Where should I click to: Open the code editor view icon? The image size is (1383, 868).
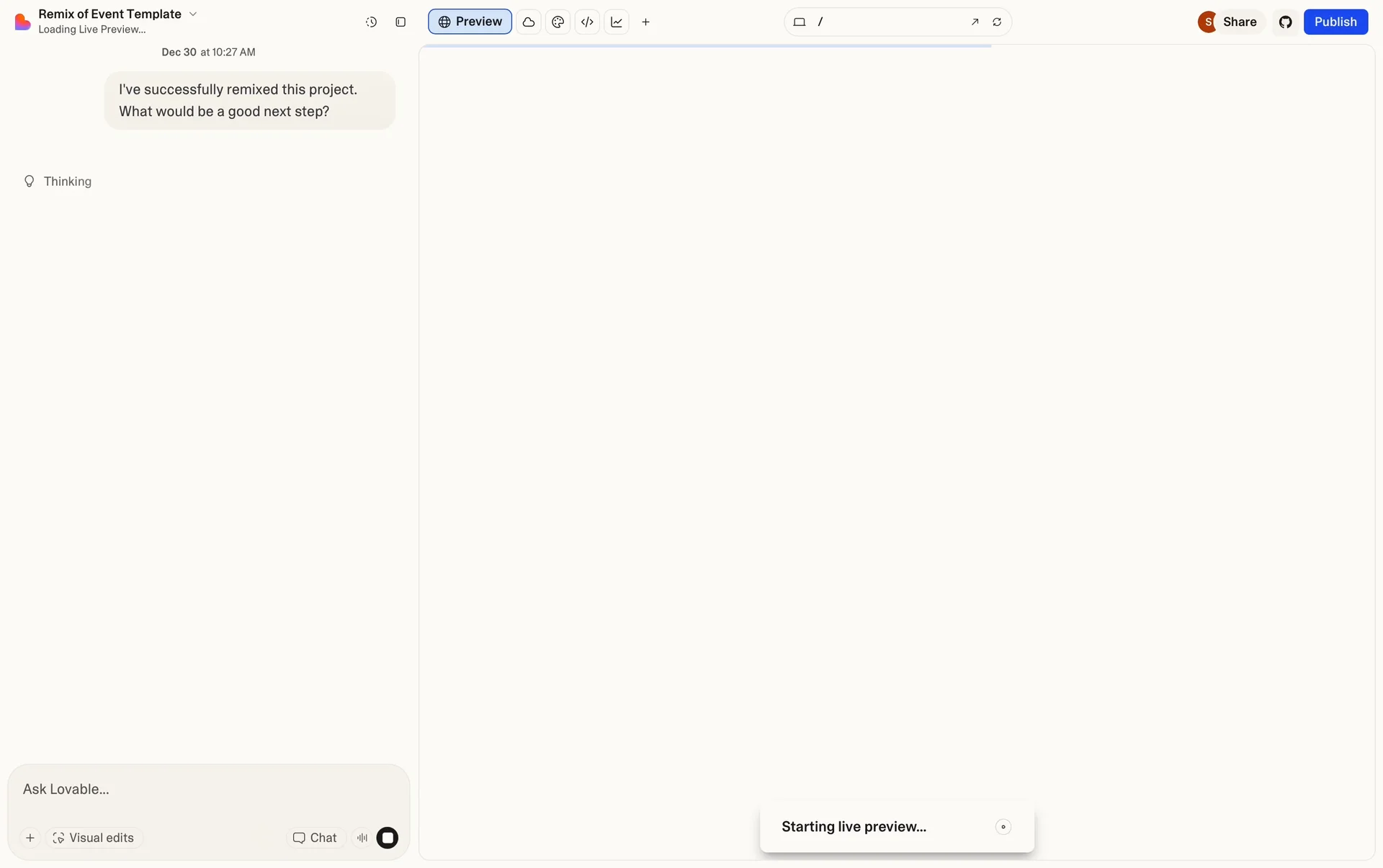(x=587, y=22)
